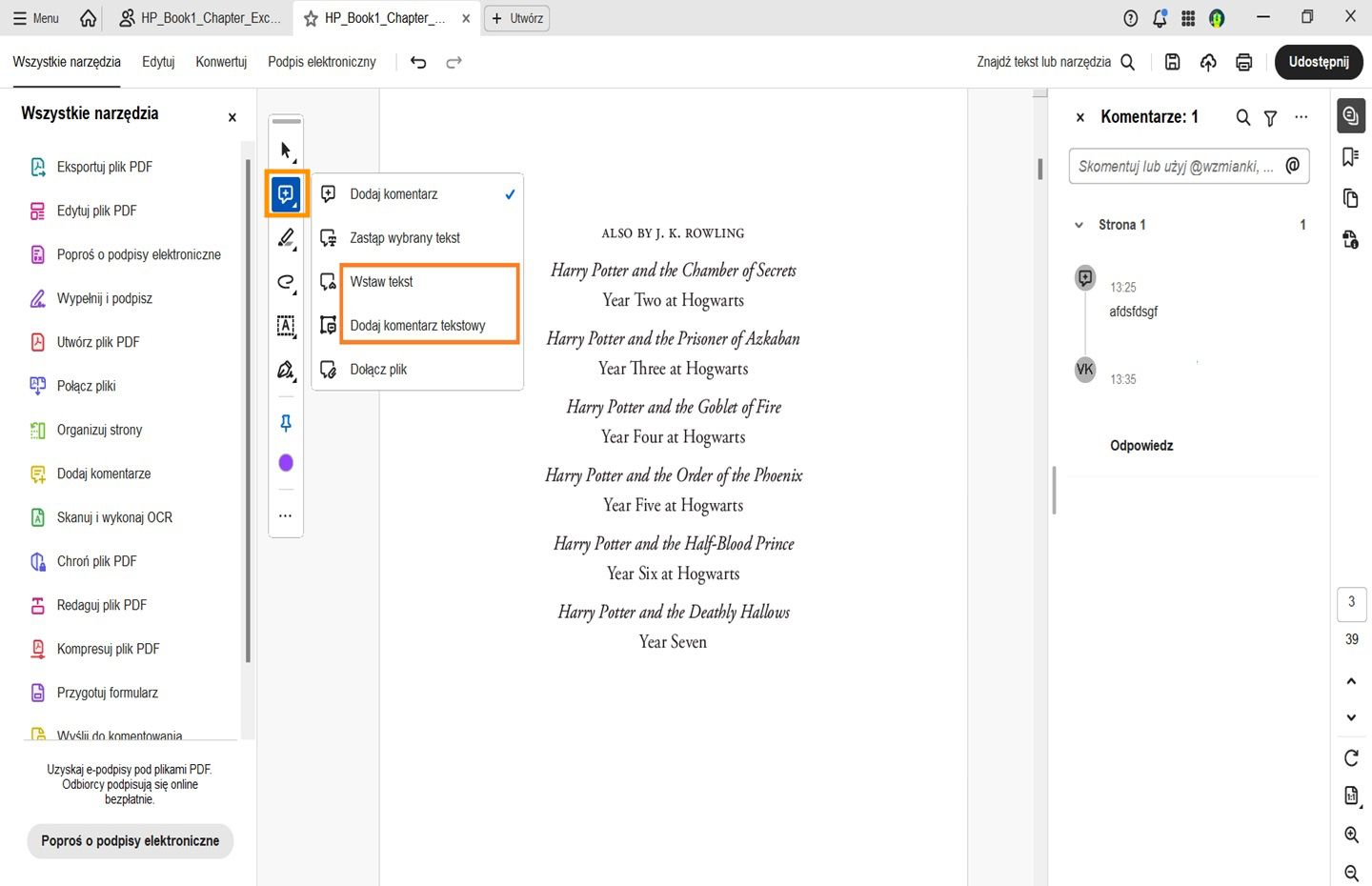Open comments panel options ellipsis
The image size is (1372, 886).
tap(1301, 117)
